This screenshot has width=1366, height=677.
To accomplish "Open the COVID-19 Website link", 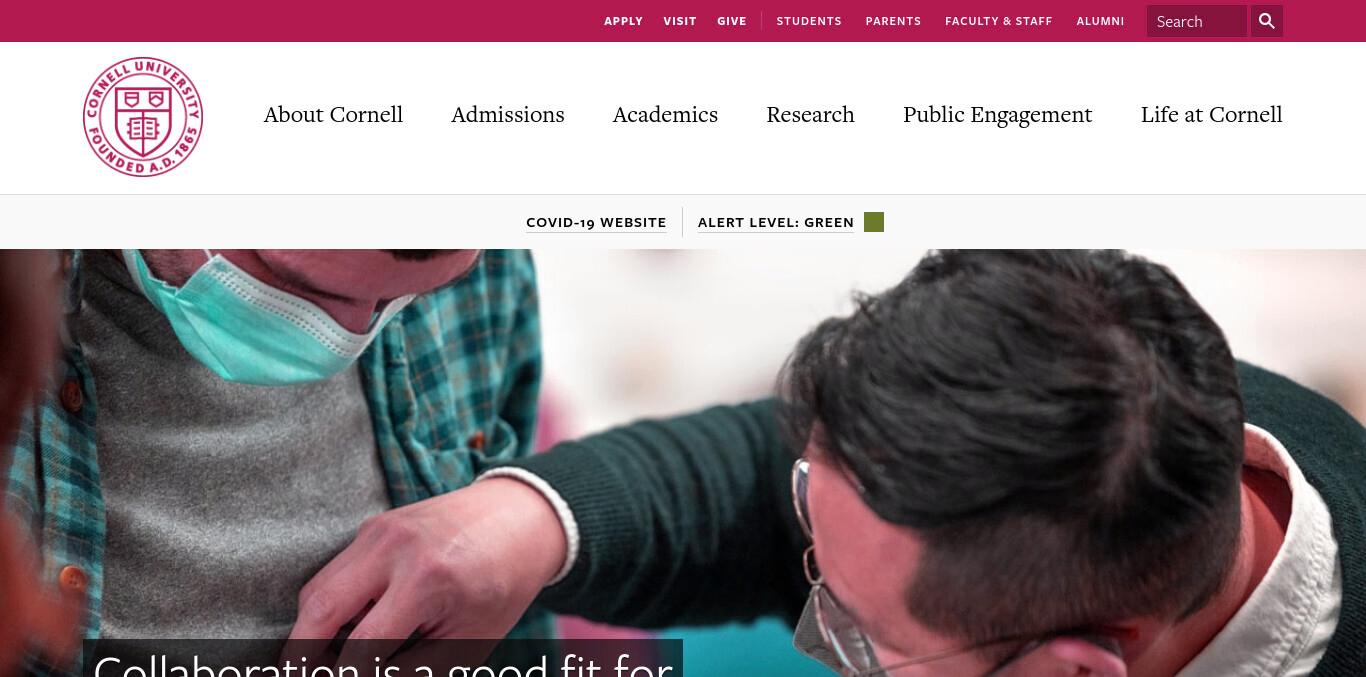I will [x=596, y=222].
